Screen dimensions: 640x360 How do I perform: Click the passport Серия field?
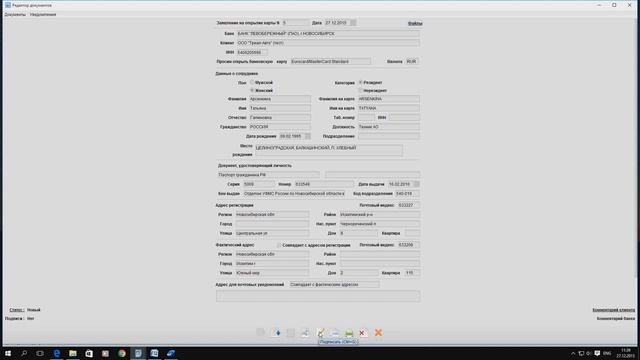click(x=259, y=184)
